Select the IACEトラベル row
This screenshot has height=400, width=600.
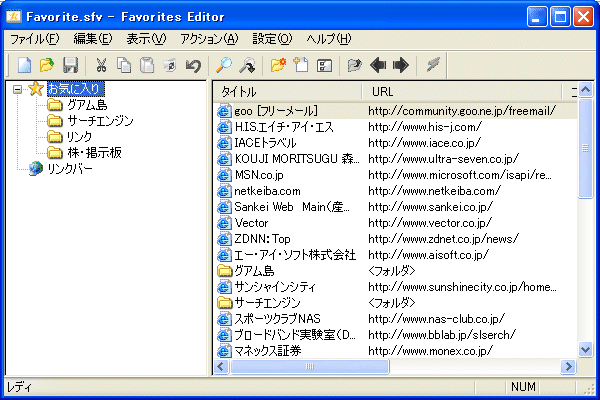point(396,143)
